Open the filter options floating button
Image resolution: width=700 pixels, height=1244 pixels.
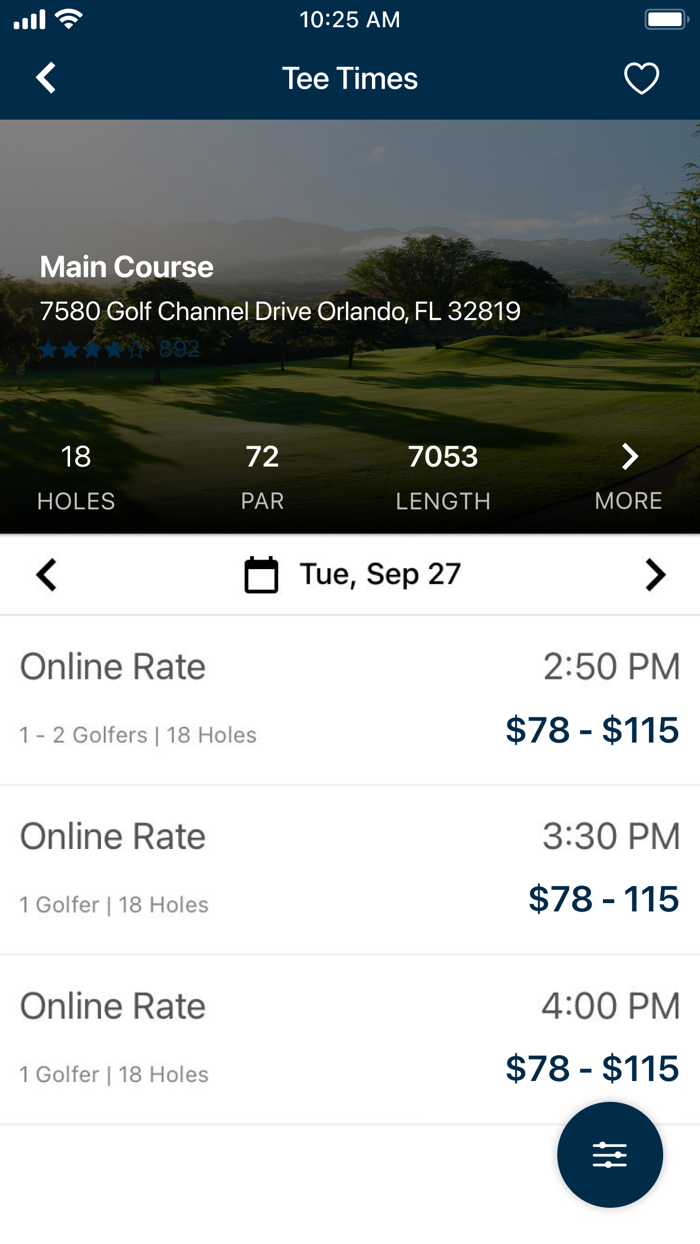tap(609, 1154)
